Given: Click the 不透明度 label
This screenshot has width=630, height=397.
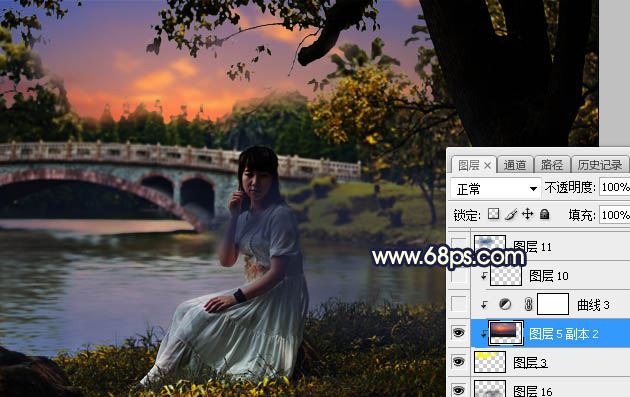Looking at the screenshot, I should (x=570, y=187).
